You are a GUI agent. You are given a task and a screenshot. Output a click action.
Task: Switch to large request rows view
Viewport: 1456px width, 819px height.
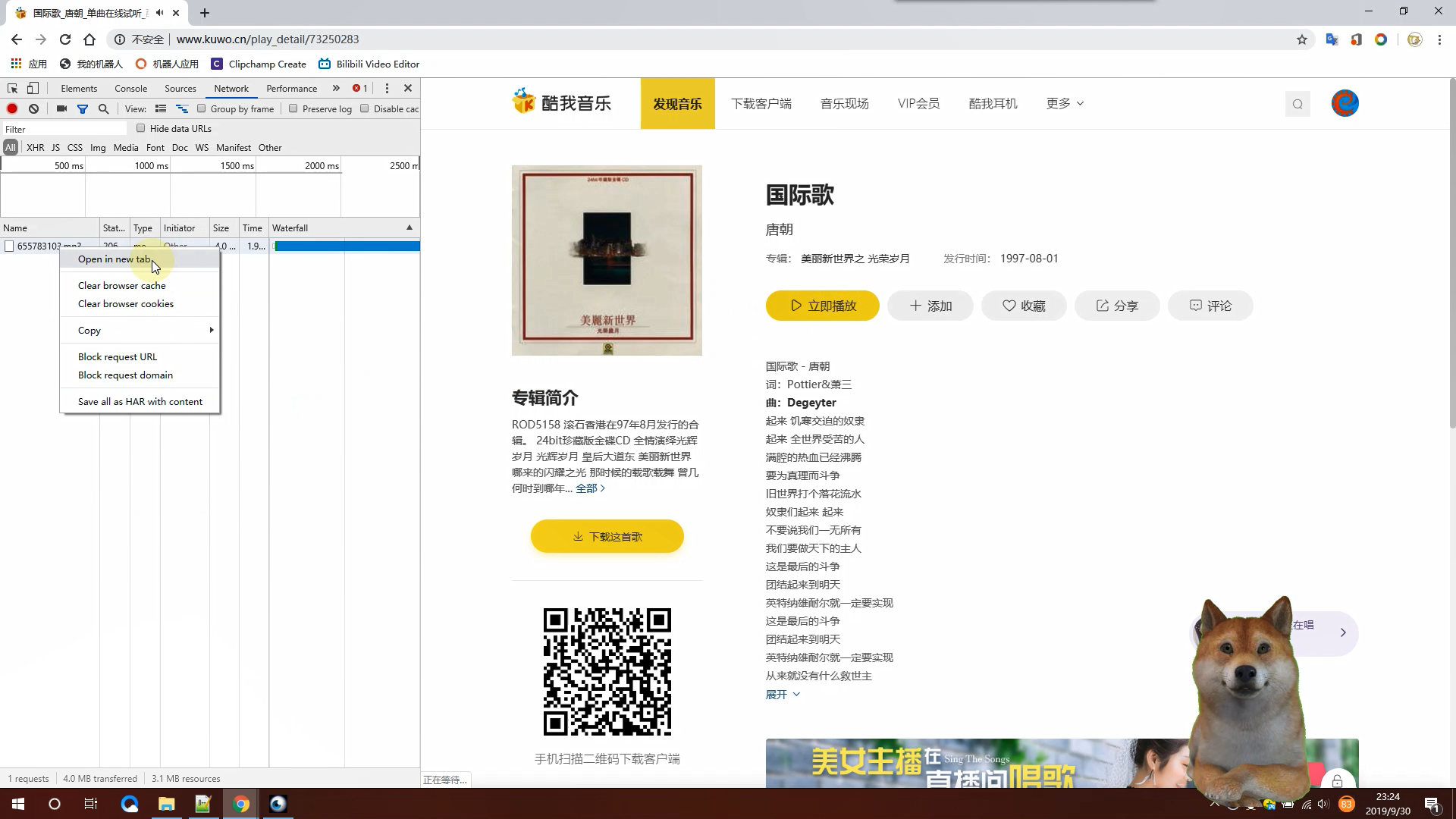click(161, 109)
